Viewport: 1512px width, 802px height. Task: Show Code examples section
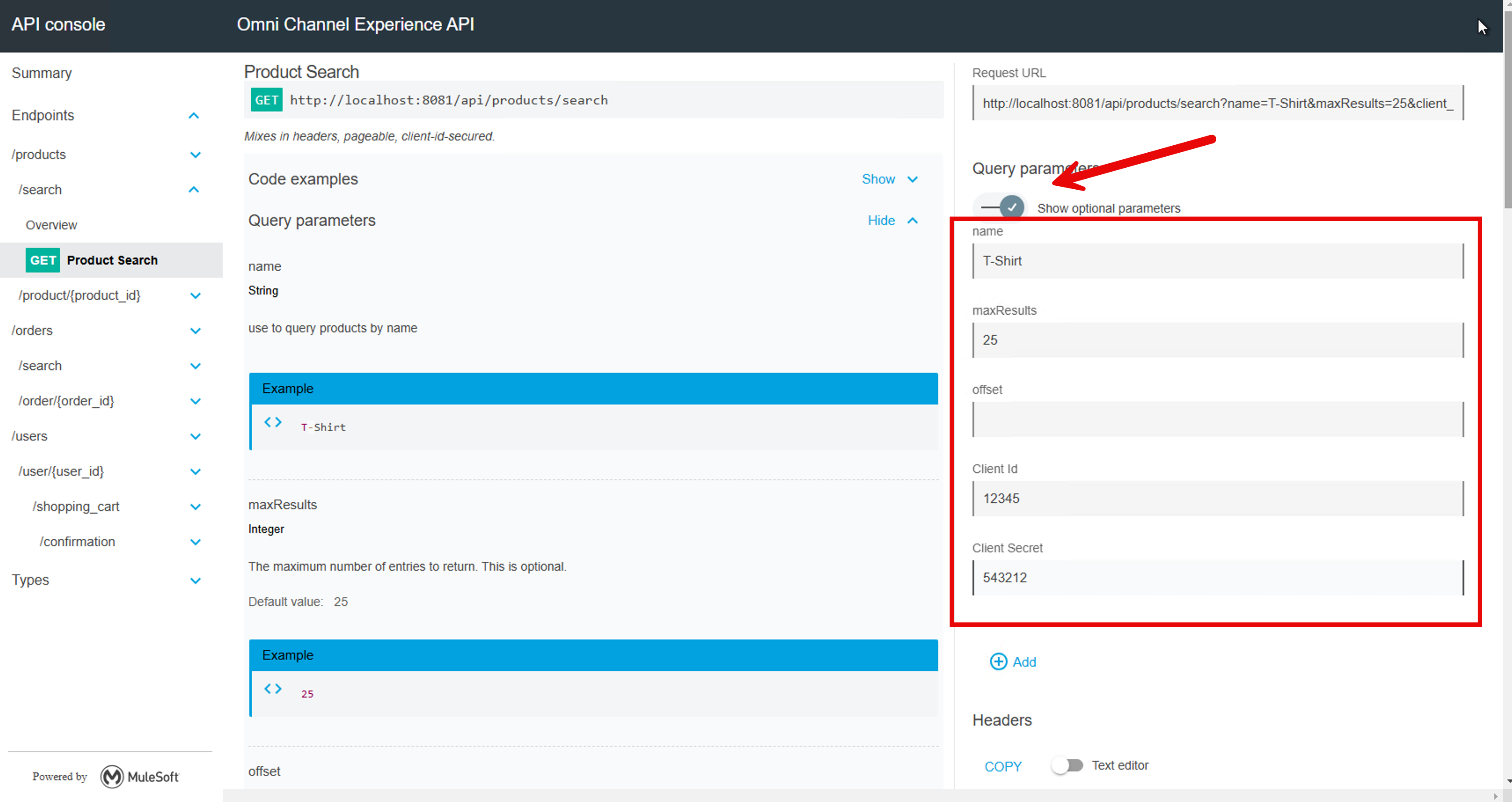(x=889, y=179)
